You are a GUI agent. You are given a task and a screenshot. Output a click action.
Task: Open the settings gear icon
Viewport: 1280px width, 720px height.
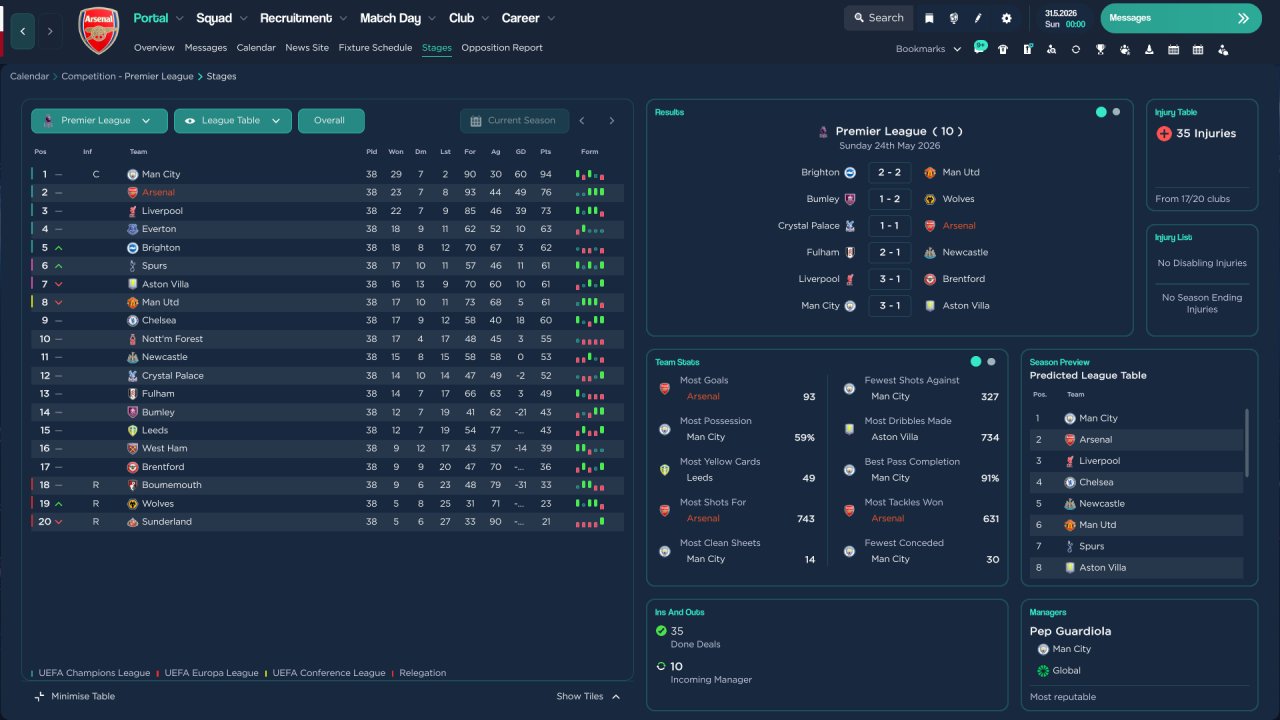(x=1006, y=18)
